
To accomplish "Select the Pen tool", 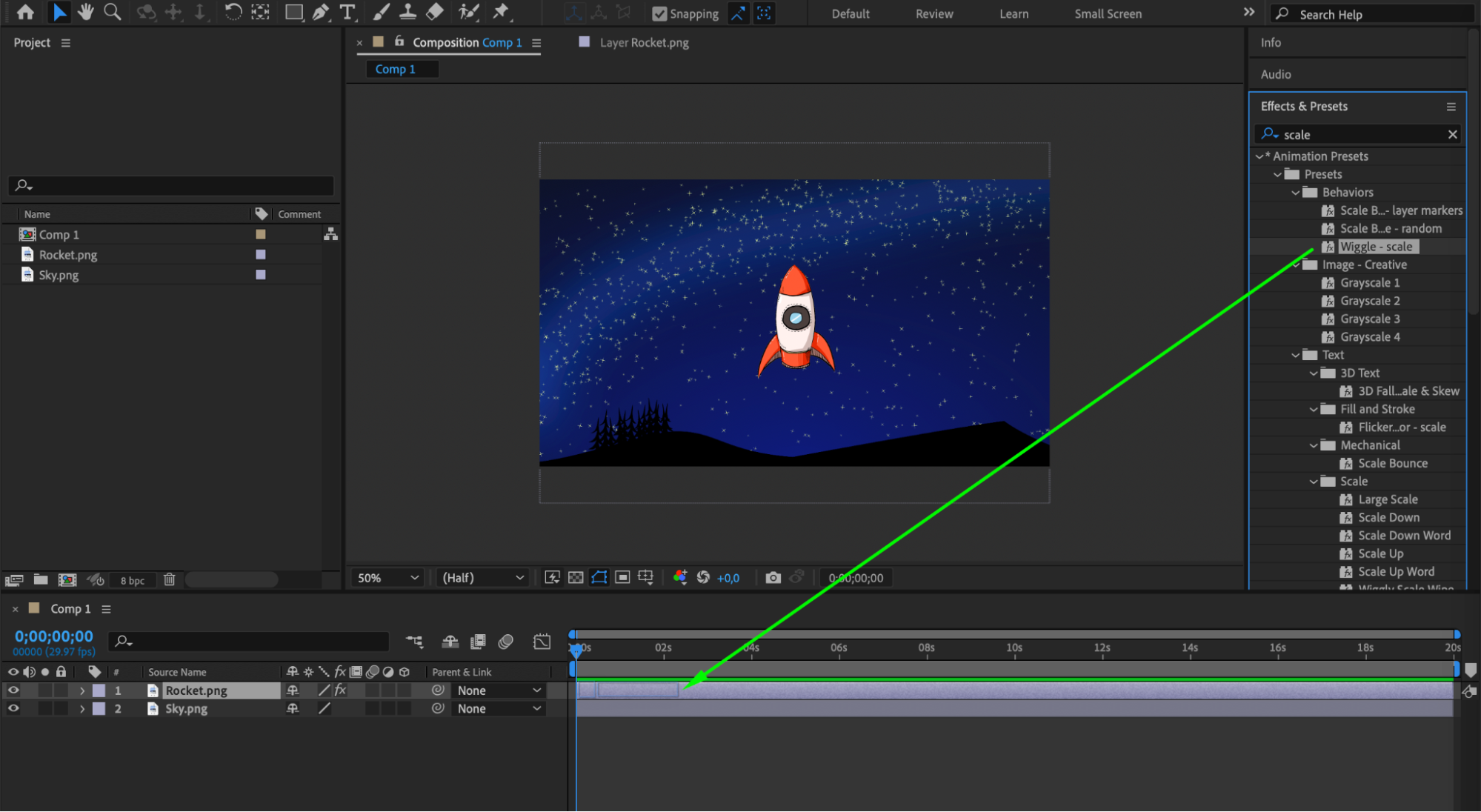I will point(320,12).
